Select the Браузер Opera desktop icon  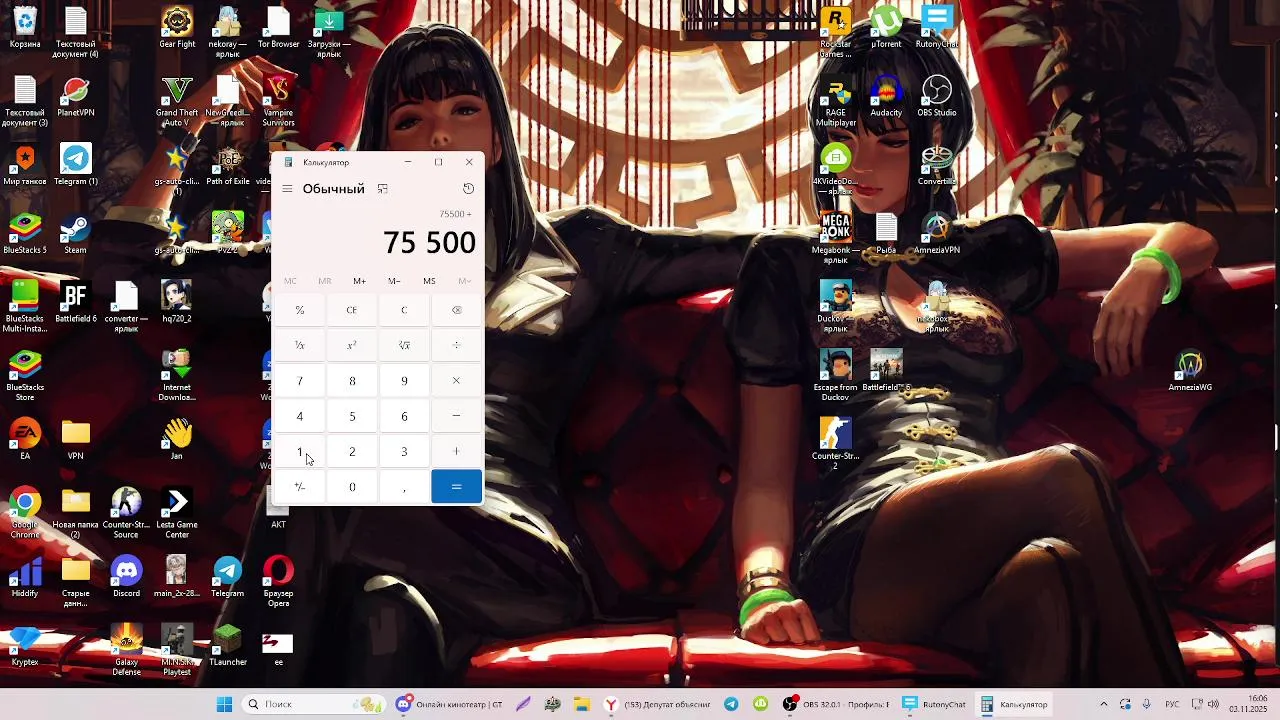[278, 582]
